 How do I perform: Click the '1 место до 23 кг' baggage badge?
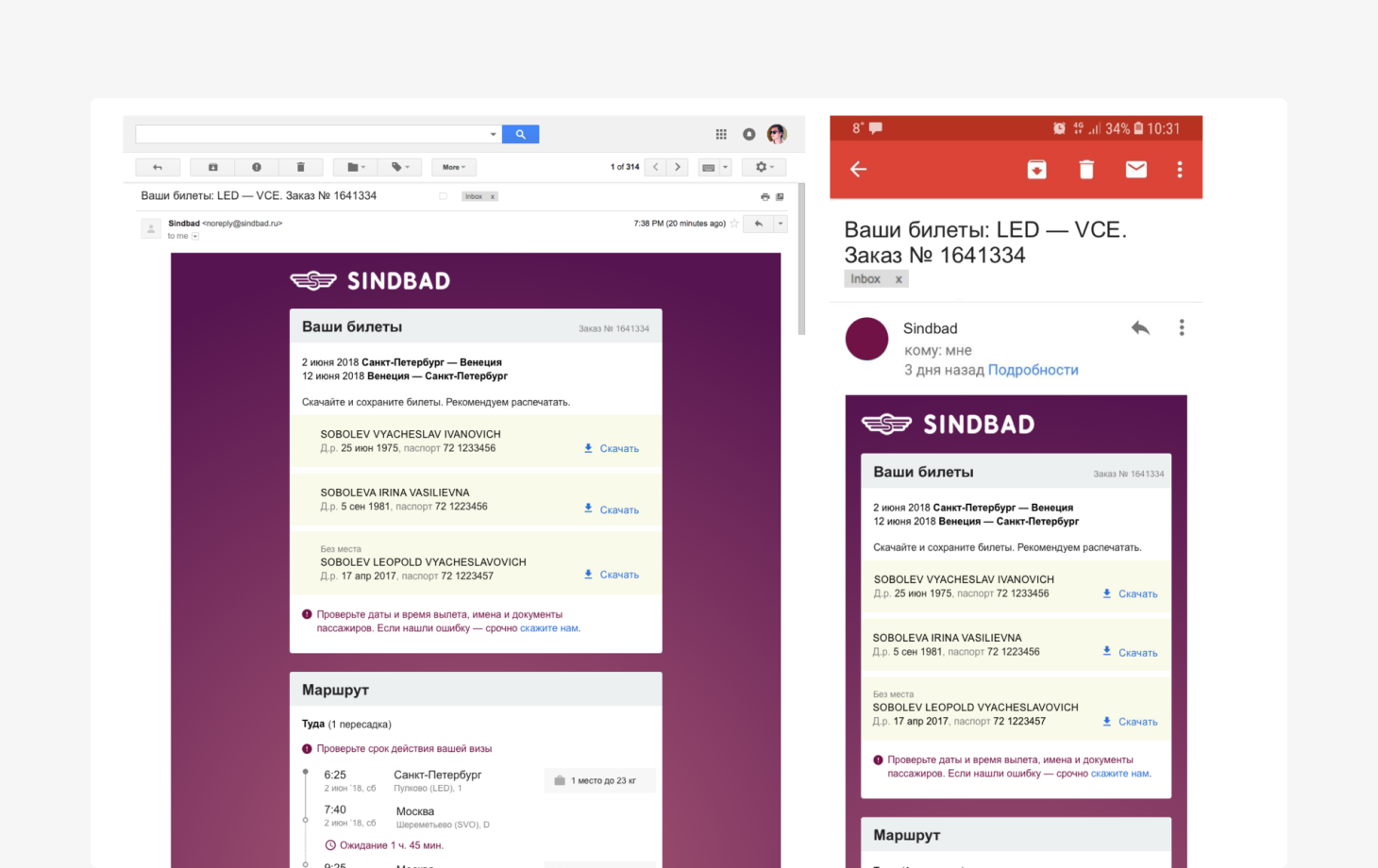pos(599,780)
